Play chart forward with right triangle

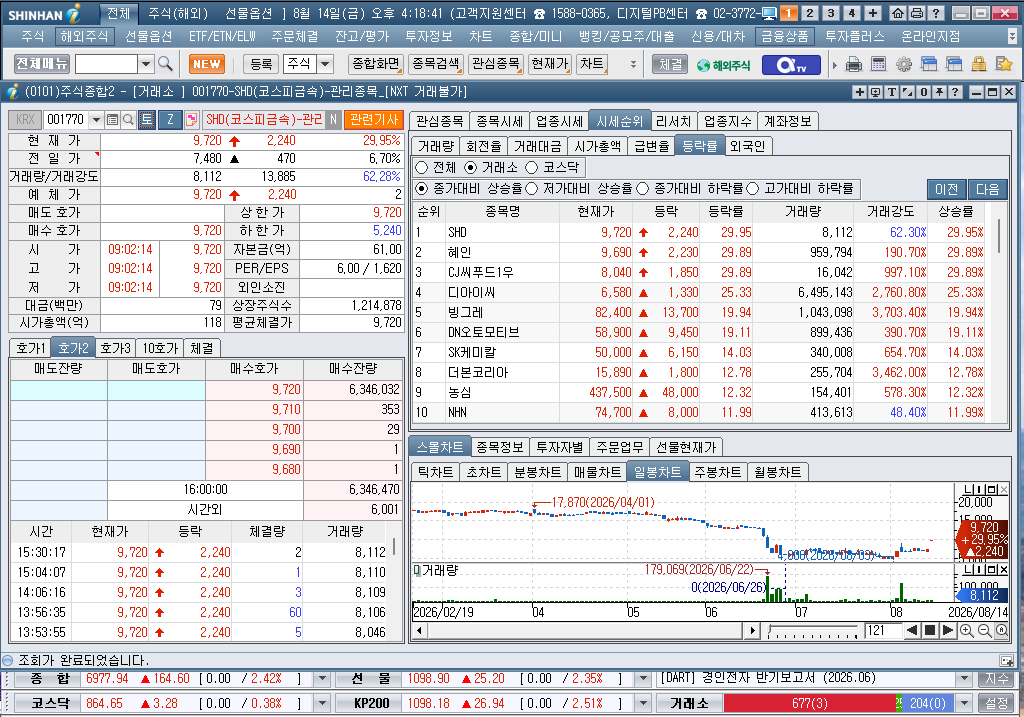pyautogui.click(x=948, y=630)
